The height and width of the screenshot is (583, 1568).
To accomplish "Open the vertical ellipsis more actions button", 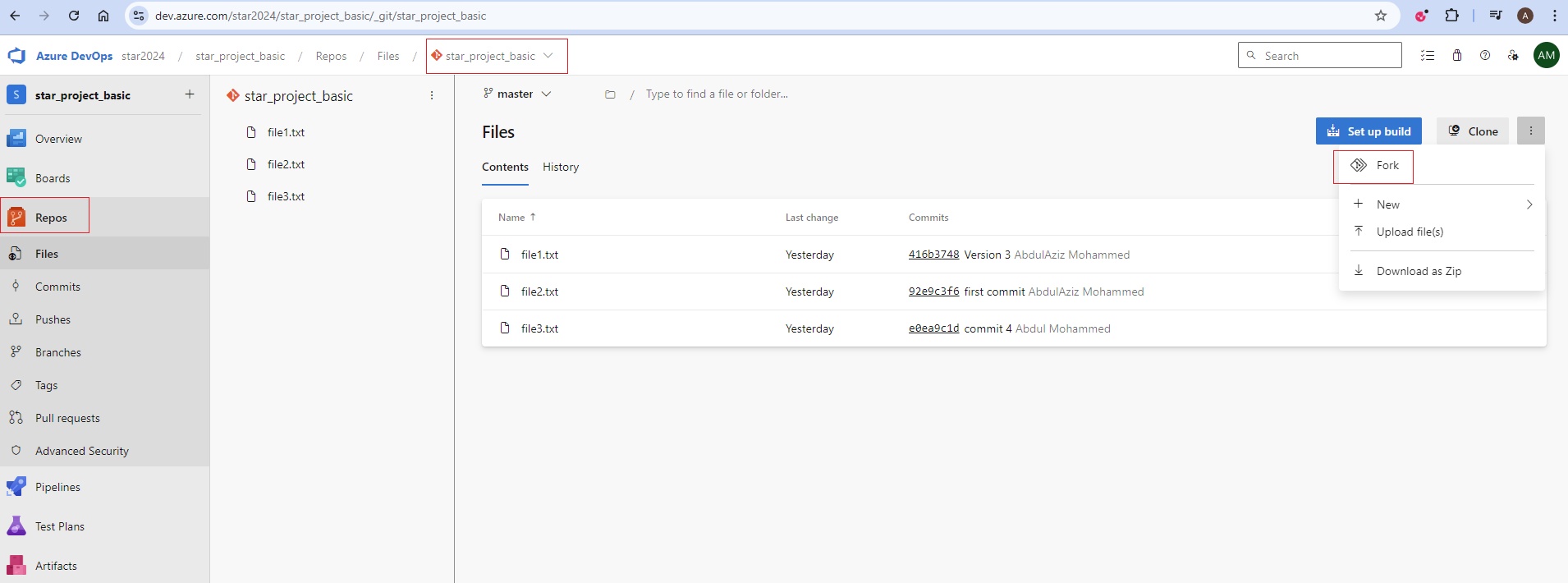I will pos(1531,131).
